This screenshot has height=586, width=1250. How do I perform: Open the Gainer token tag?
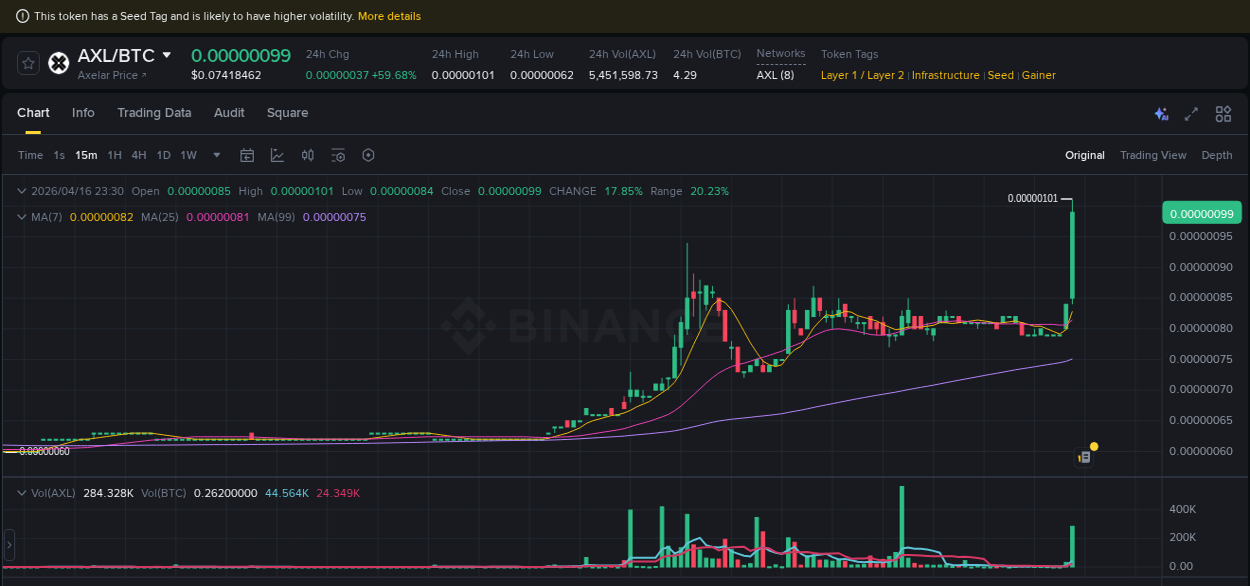pos(1039,75)
